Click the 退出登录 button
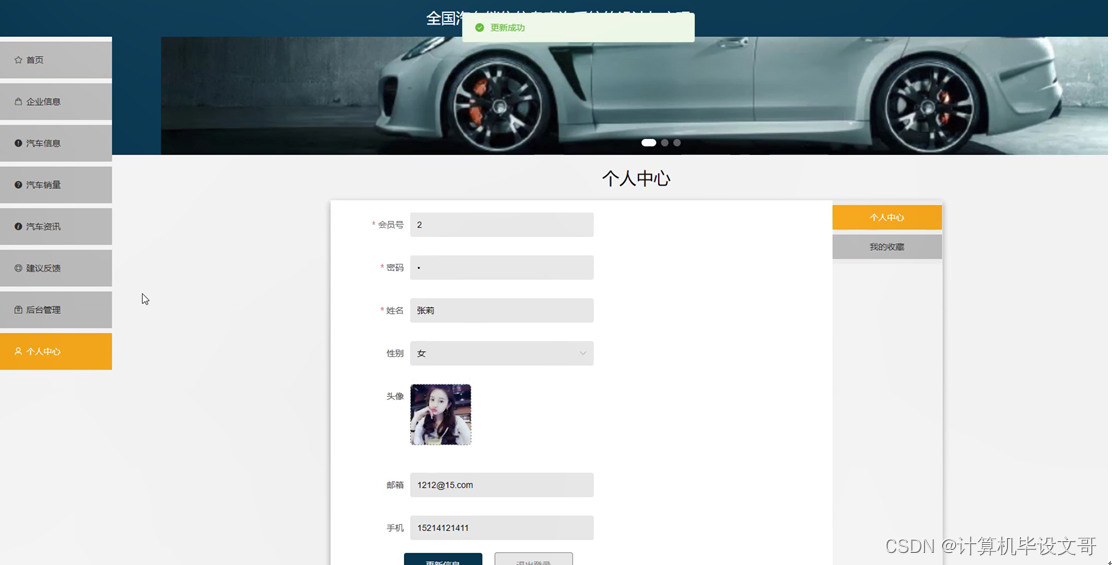 pyautogui.click(x=533, y=559)
